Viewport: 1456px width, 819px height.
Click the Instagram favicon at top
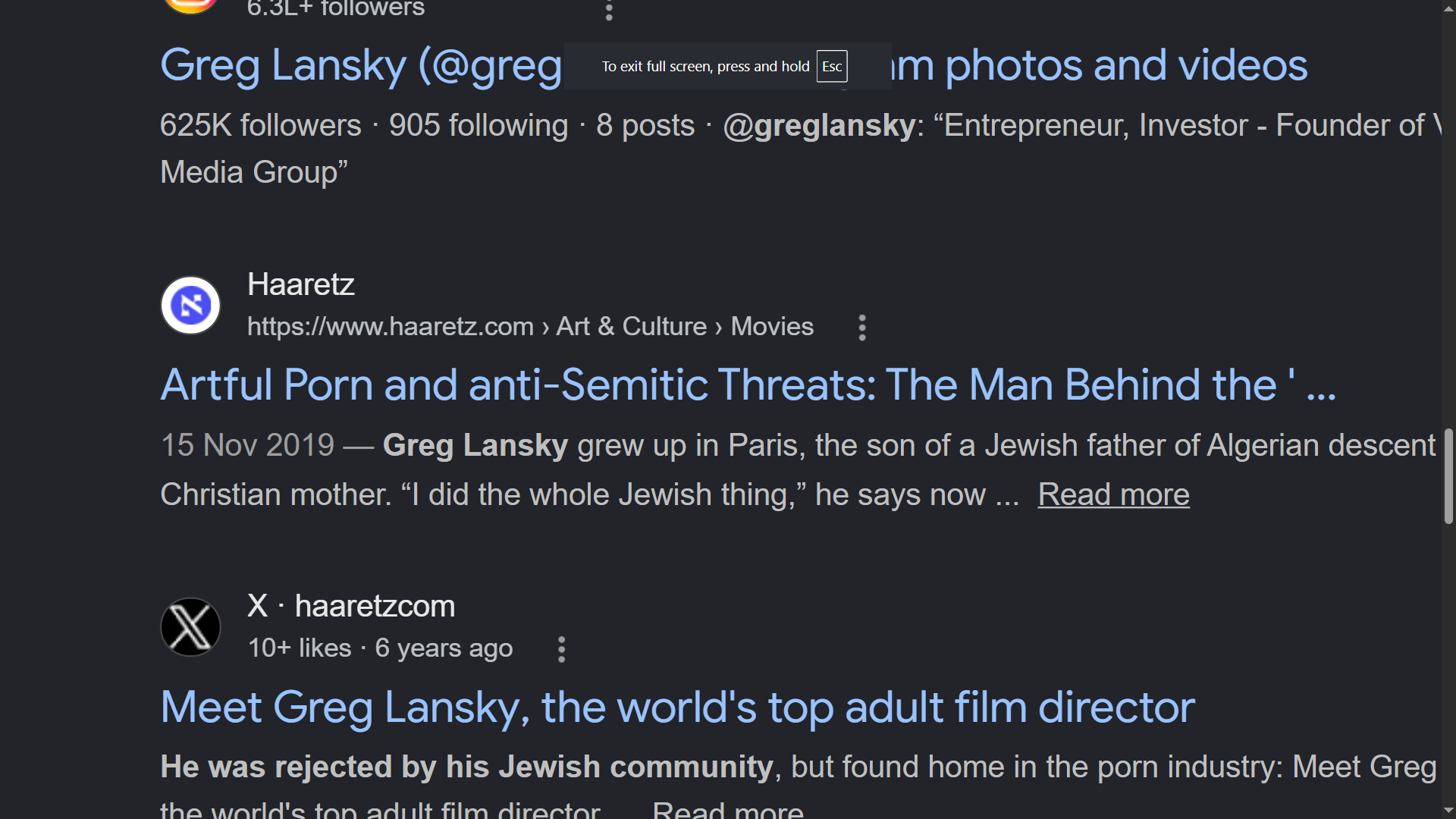pos(190,6)
